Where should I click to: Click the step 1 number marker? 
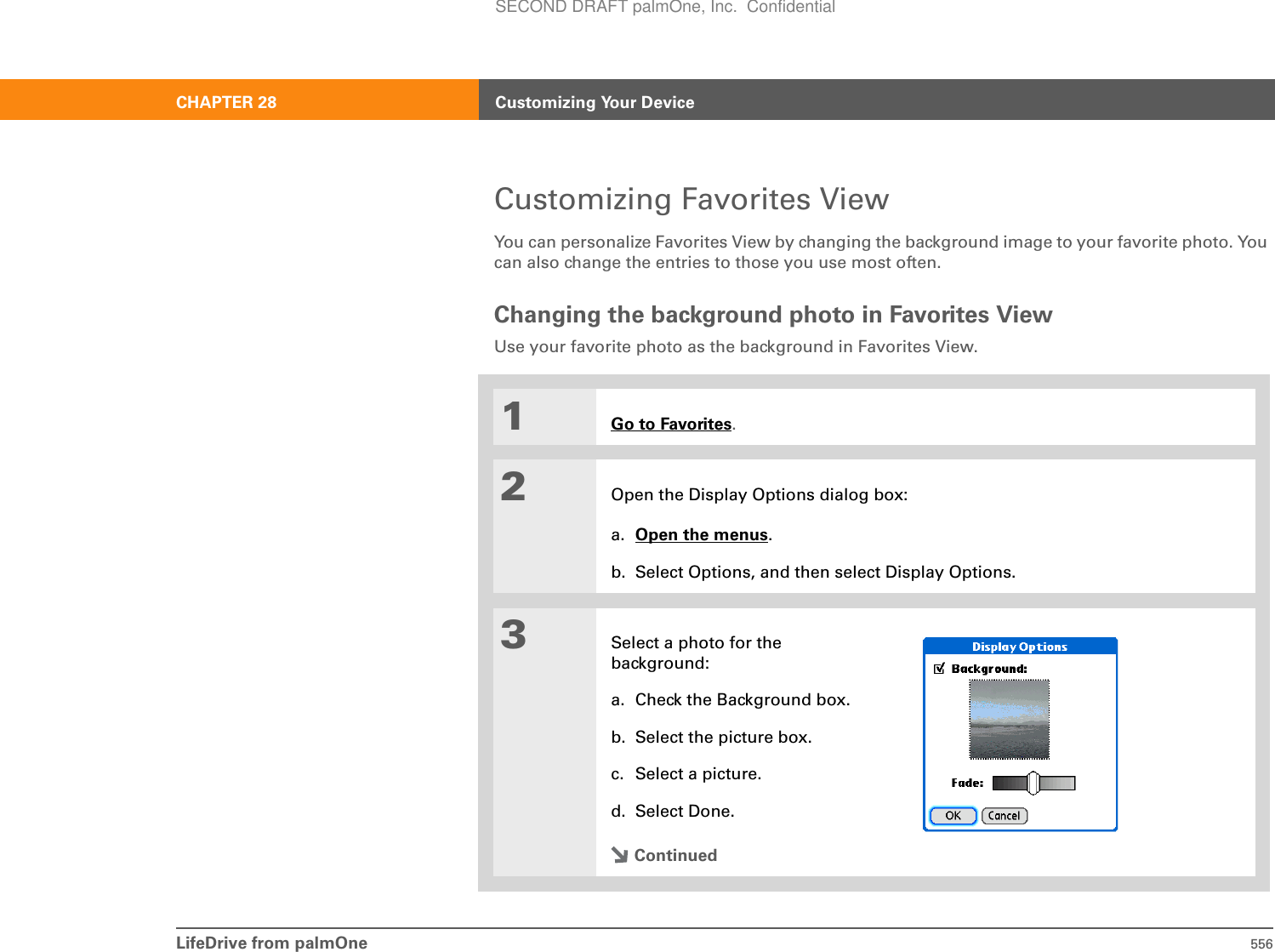pyautogui.click(x=512, y=416)
